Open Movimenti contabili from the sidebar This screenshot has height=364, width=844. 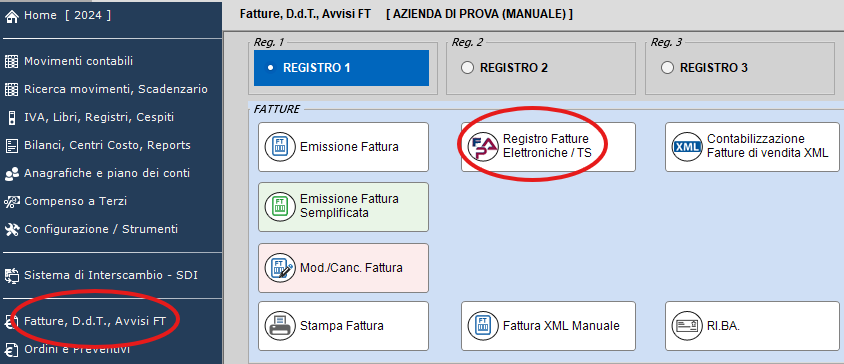coord(79,61)
